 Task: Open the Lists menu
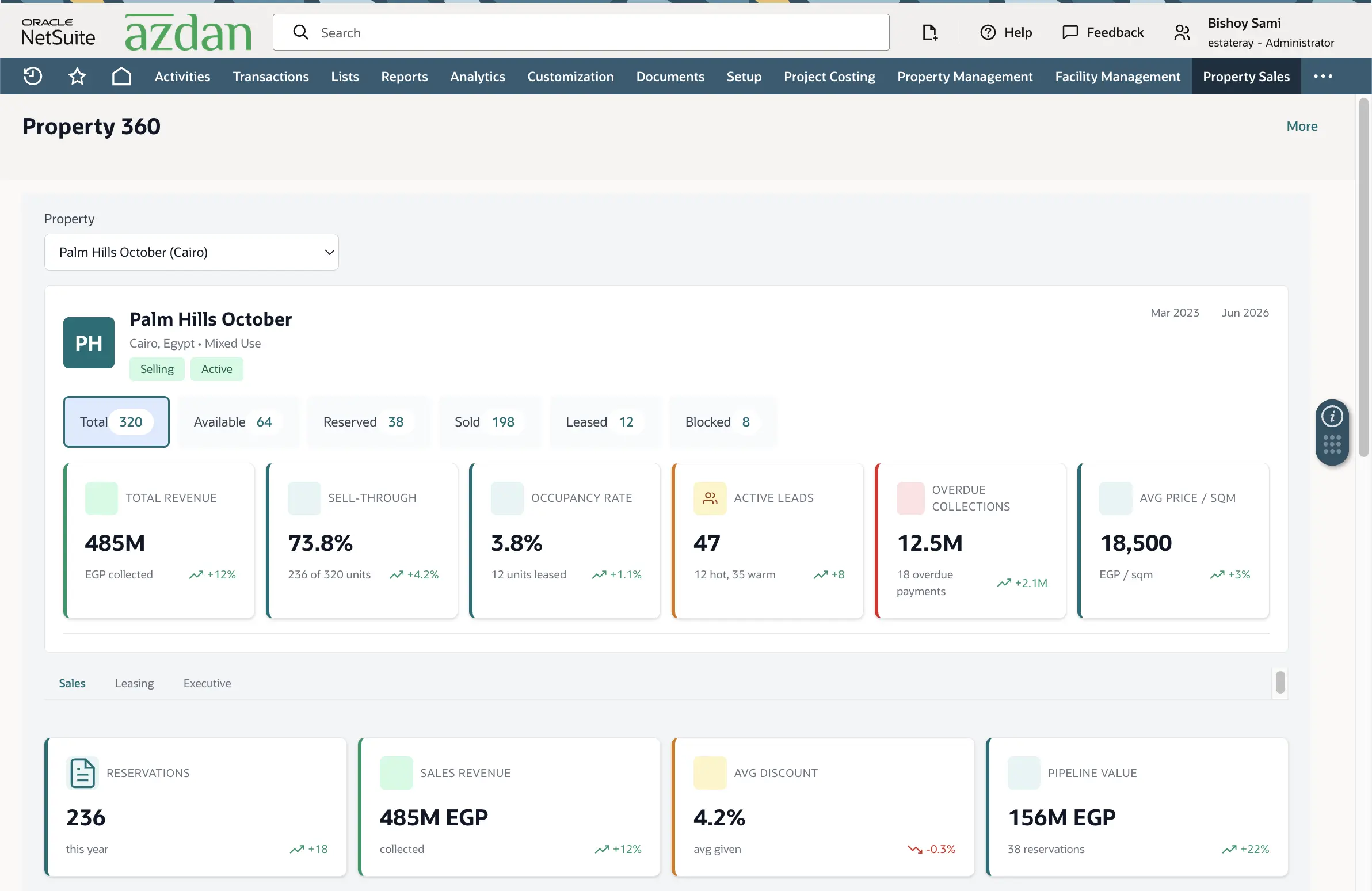click(x=345, y=76)
